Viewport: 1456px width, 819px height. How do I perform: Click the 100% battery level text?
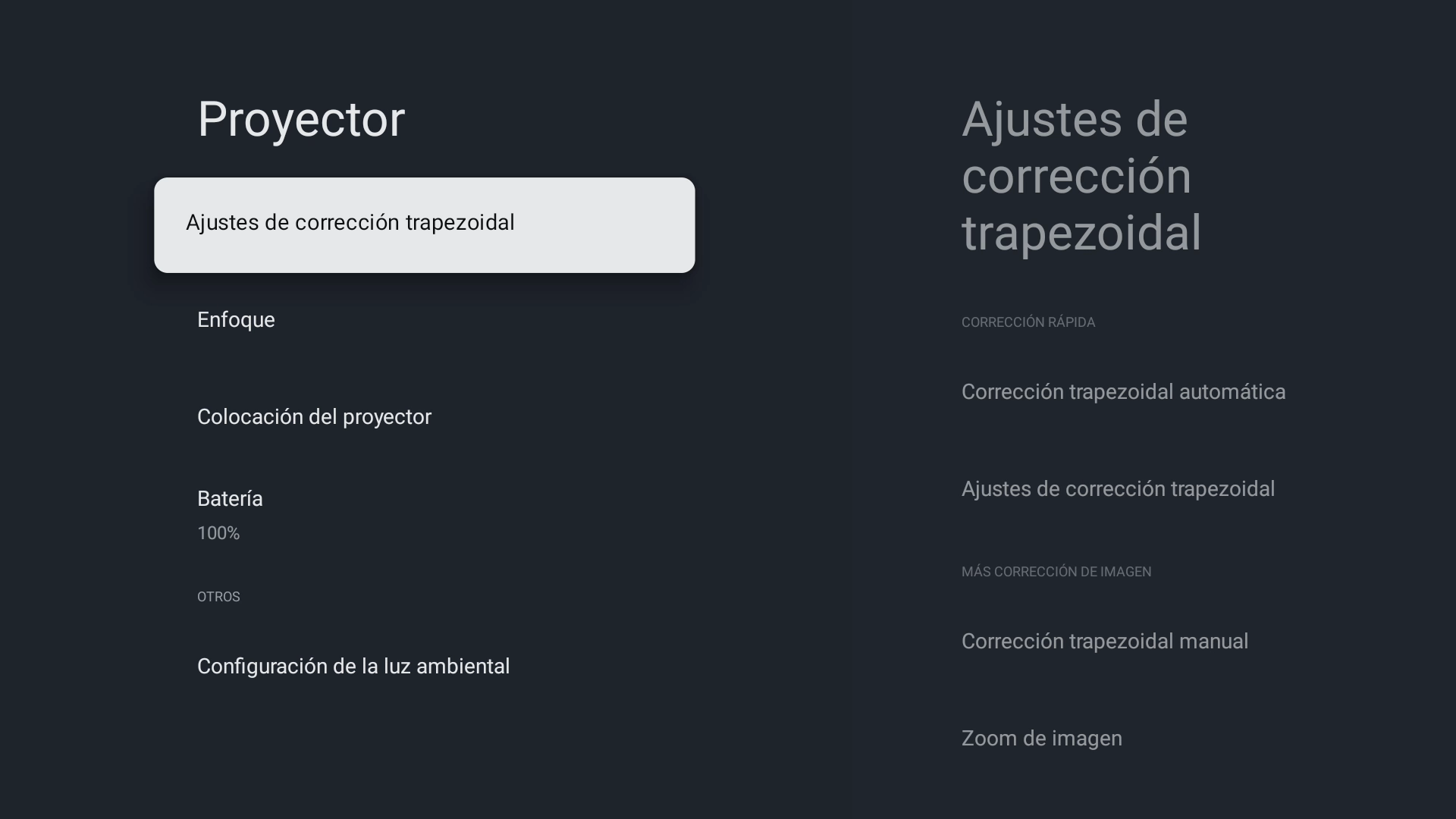218,534
